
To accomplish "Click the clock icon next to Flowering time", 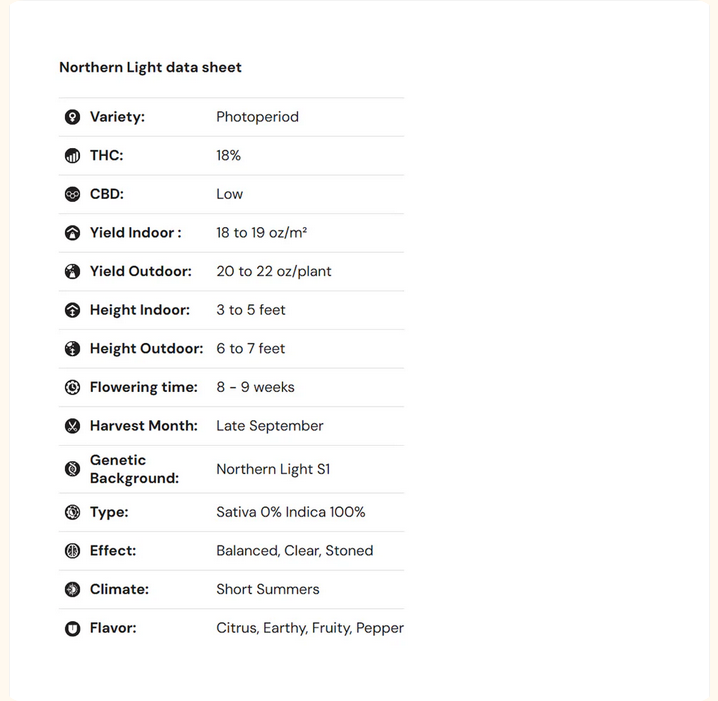I will coord(72,387).
